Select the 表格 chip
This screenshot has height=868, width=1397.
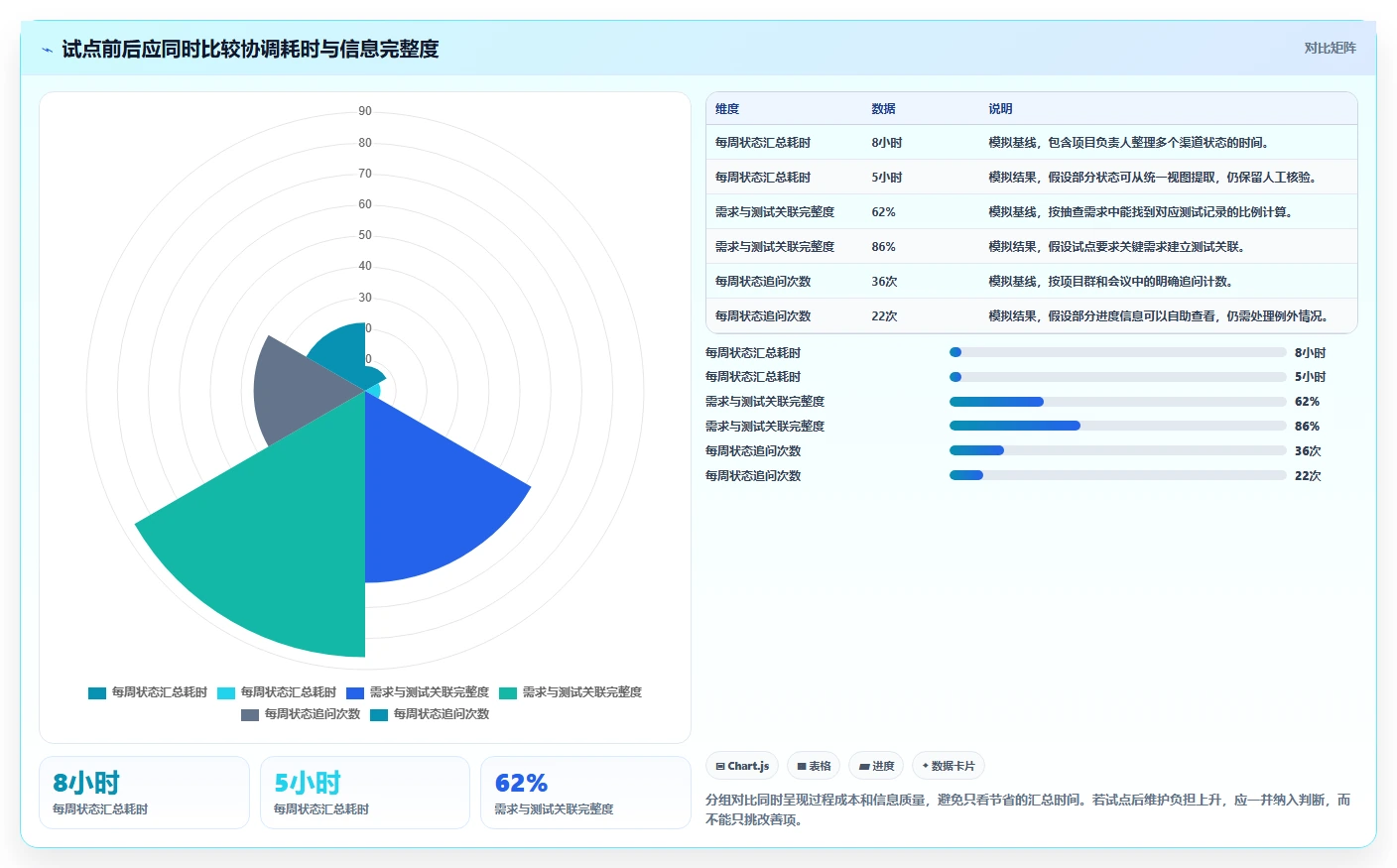pyautogui.click(x=814, y=766)
